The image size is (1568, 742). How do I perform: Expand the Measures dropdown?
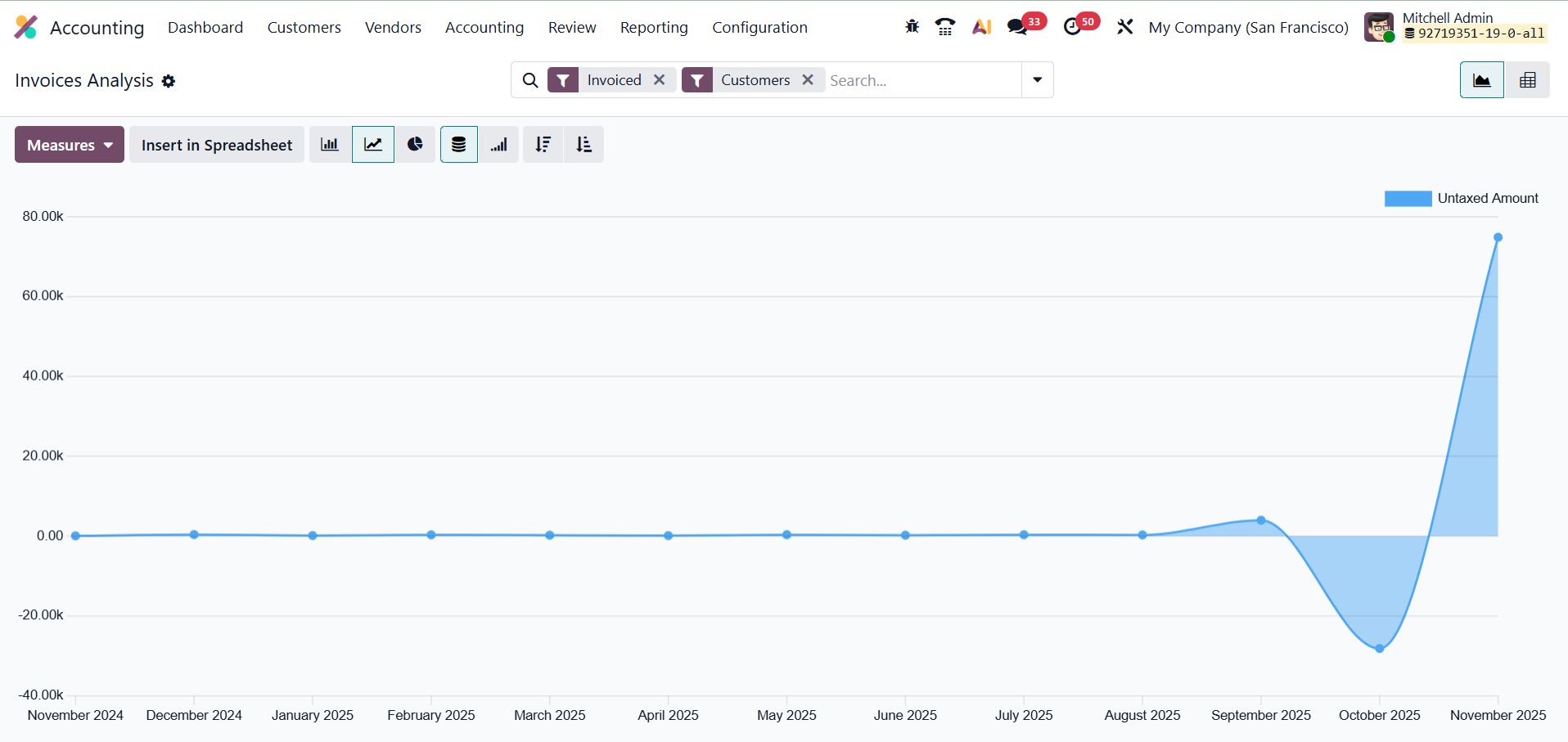tap(70, 145)
